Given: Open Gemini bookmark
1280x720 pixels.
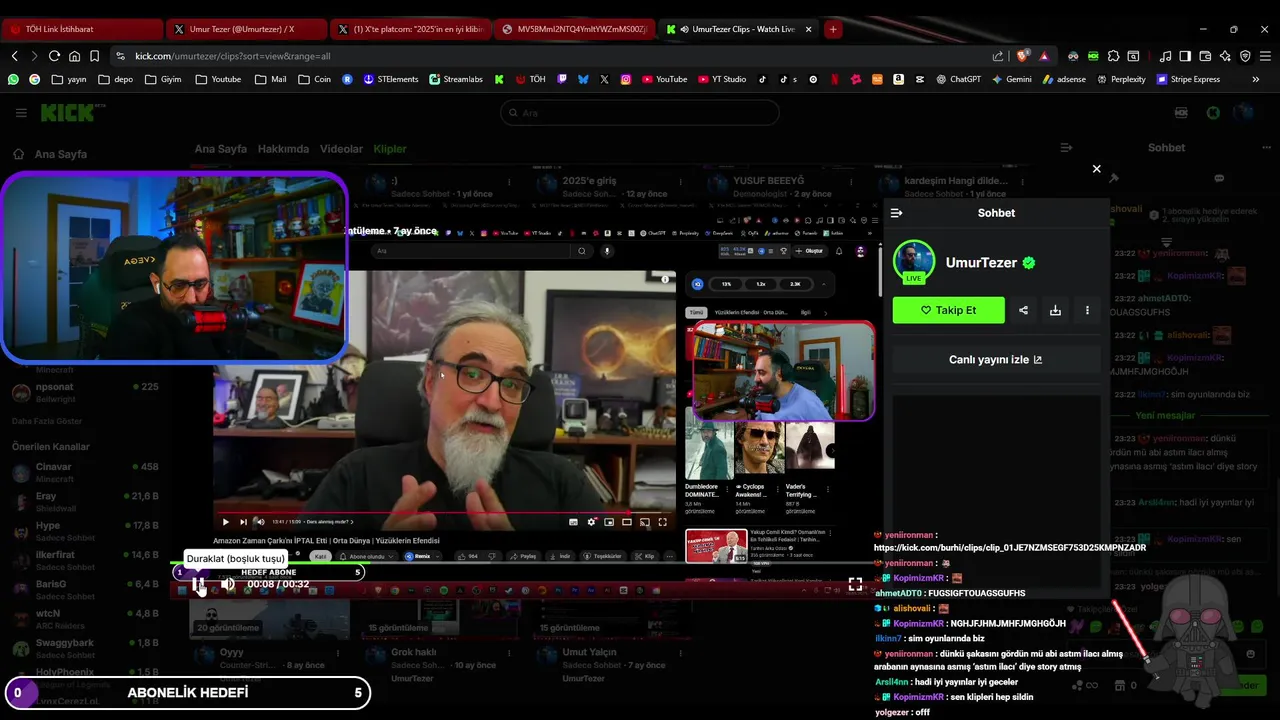Looking at the screenshot, I should pyautogui.click(x=1011, y=79).
